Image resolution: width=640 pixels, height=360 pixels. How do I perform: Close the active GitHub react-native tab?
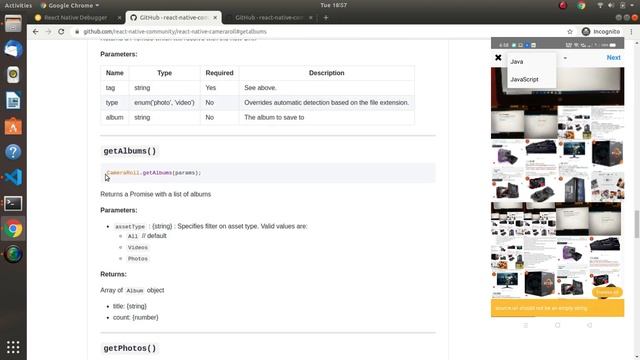[x=215, y=18]
